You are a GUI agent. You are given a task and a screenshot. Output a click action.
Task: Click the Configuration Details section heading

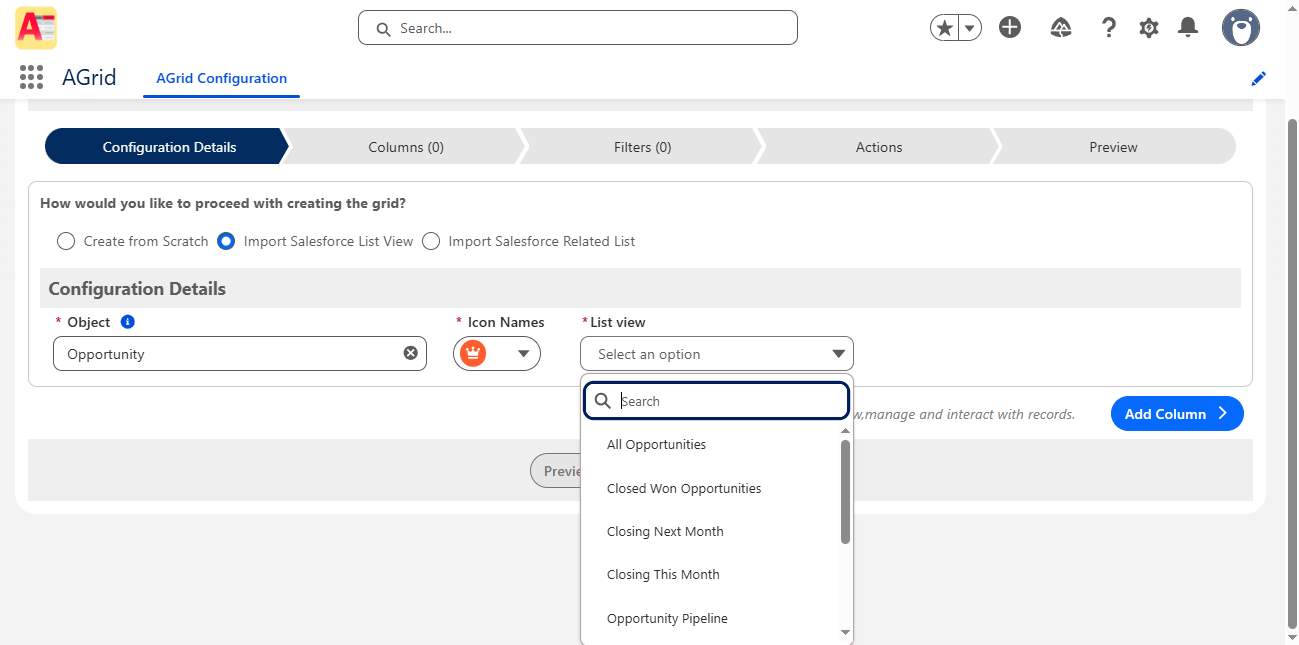point(137,289)
